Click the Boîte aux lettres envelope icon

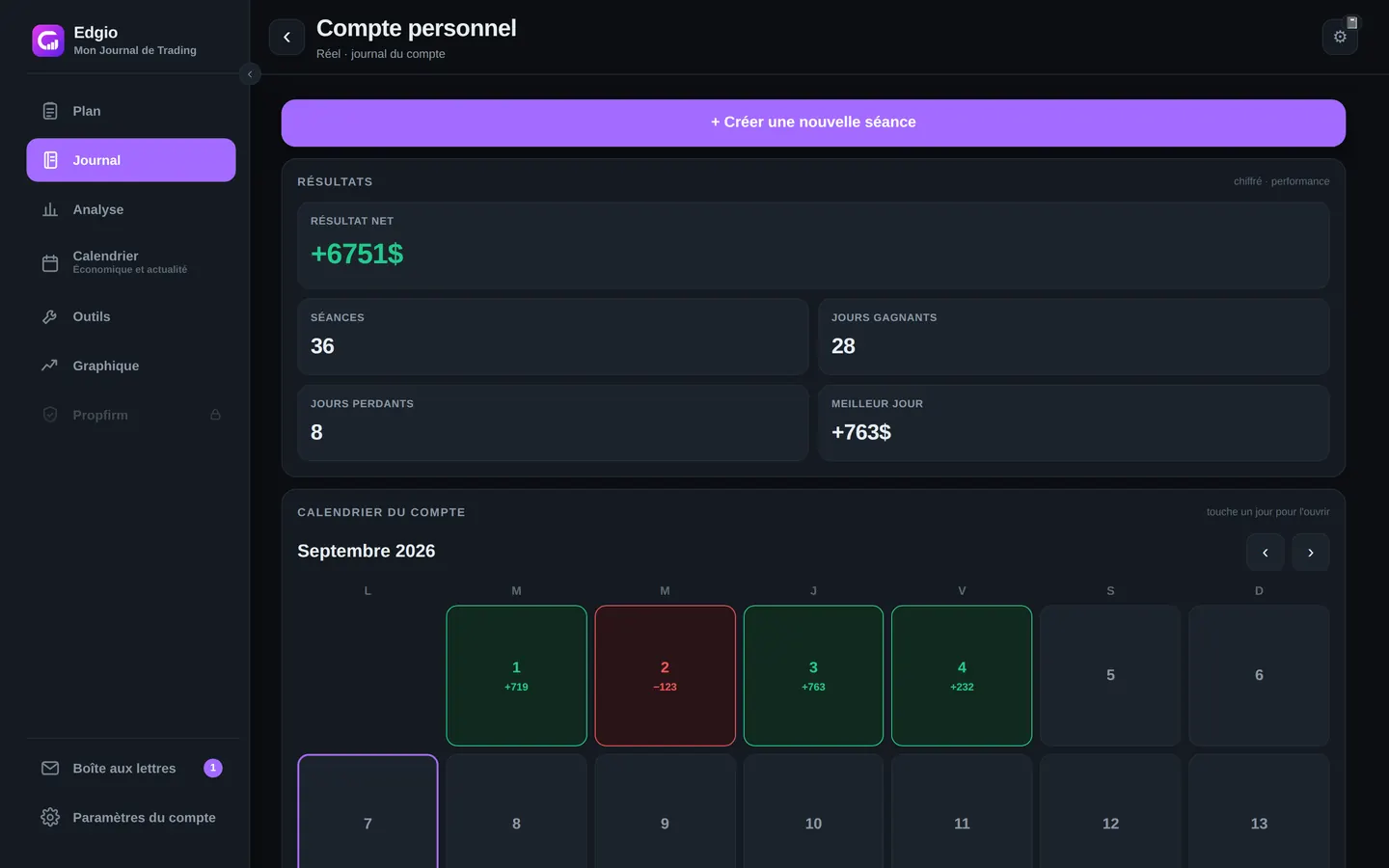tap(50, 768)
